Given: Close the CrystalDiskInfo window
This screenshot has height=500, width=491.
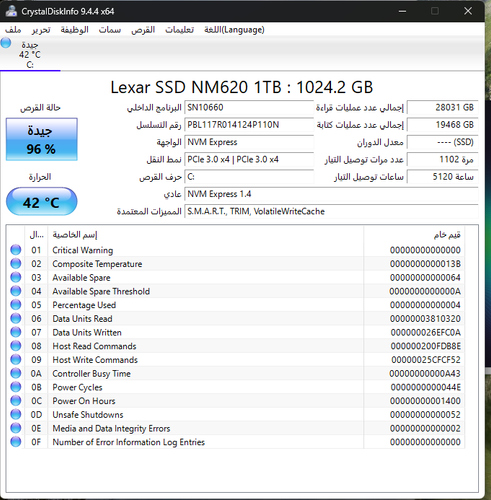Looking at the screenshot, I should (468, 11).
